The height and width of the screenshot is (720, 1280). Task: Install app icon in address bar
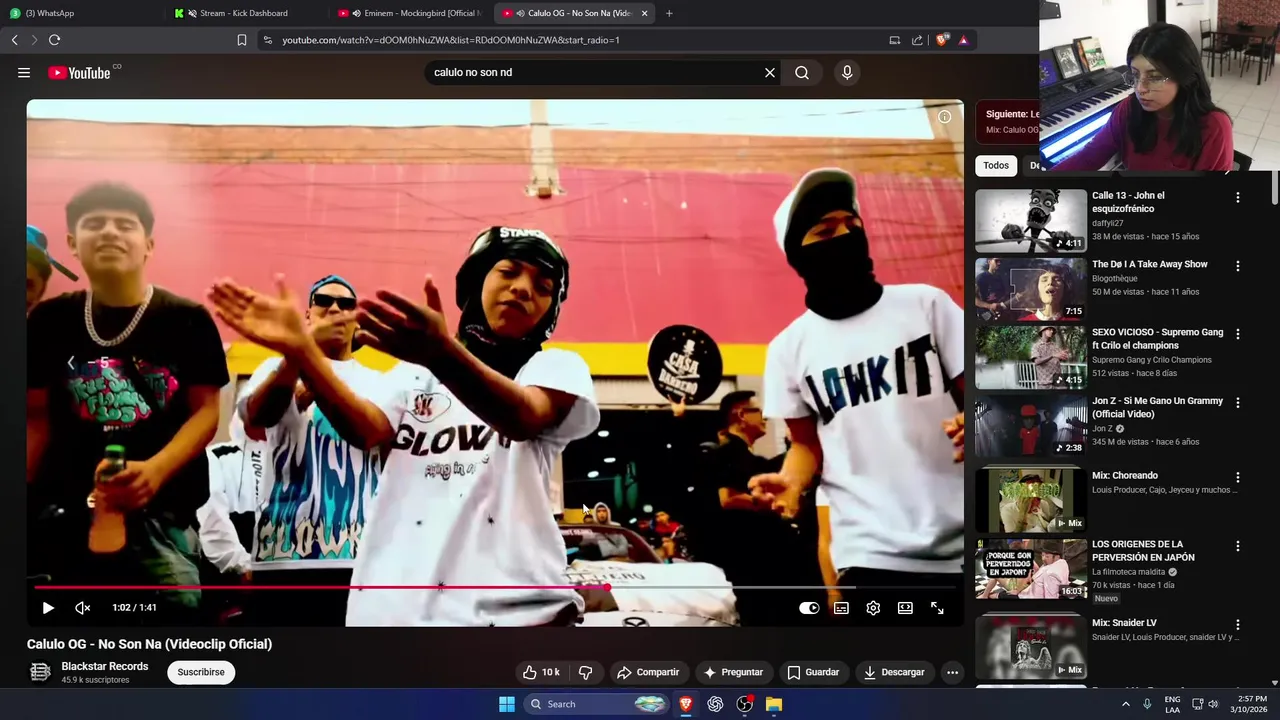[x=894, y=40]
